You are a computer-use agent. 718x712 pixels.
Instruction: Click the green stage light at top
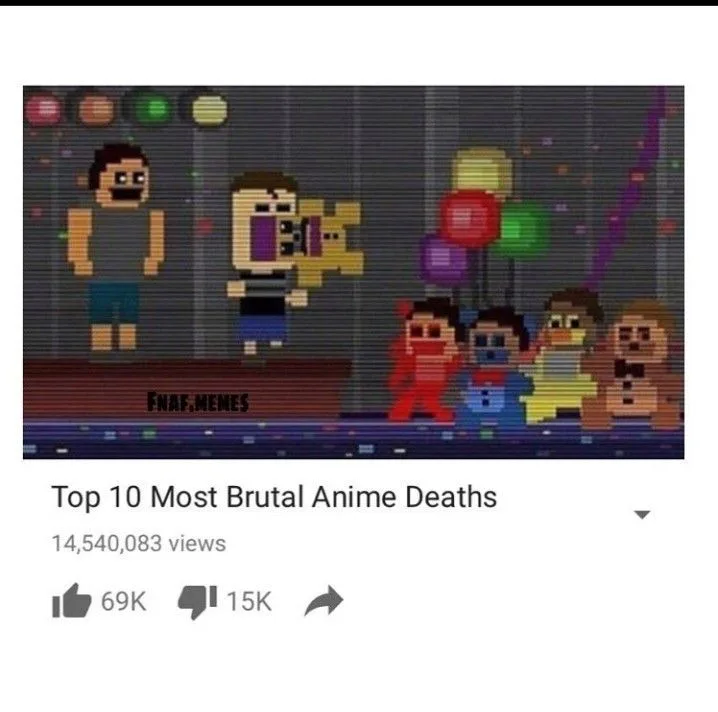pos(155,109)
